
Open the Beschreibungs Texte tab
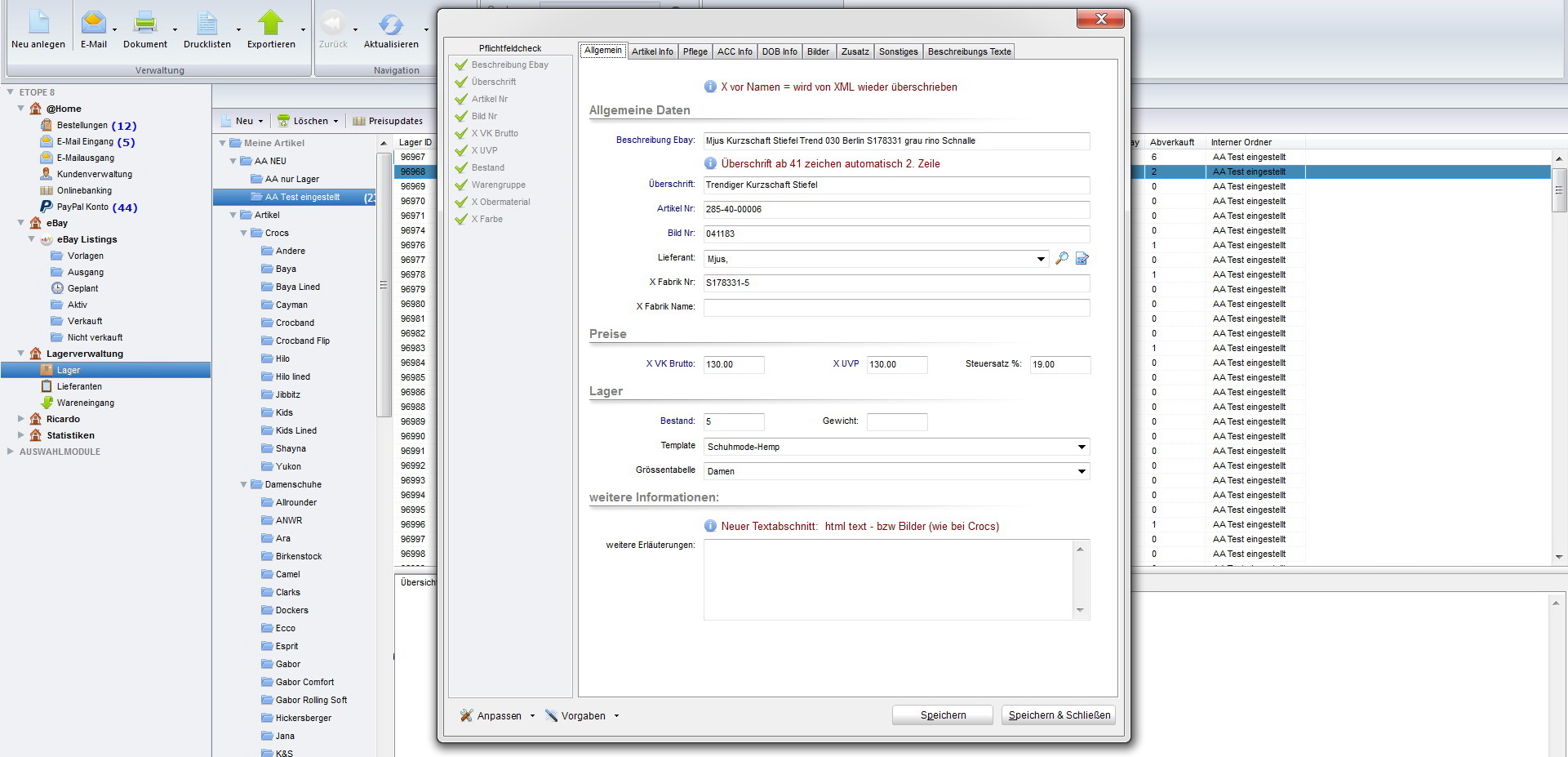[969, 51]
